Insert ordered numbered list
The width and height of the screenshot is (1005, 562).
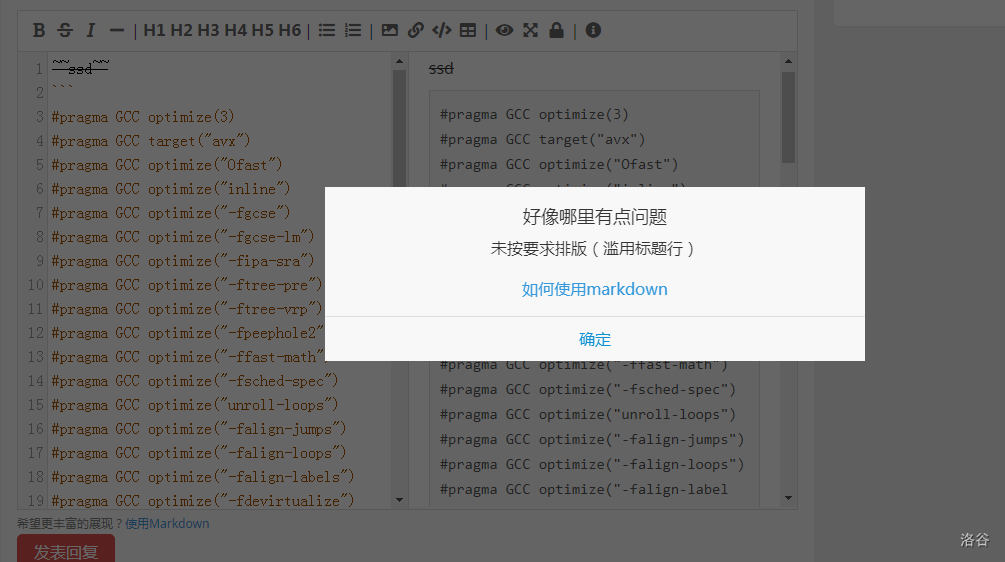click(x=353, y=30)
